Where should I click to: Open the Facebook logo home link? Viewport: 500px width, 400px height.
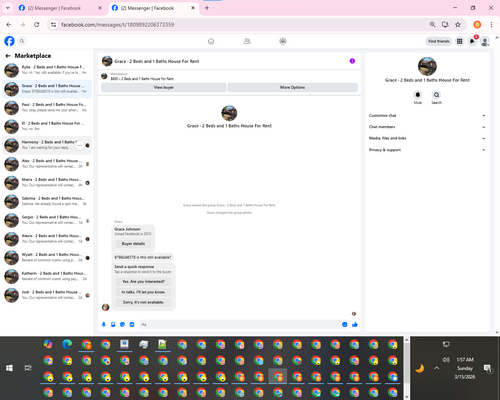tap(9, 41)
